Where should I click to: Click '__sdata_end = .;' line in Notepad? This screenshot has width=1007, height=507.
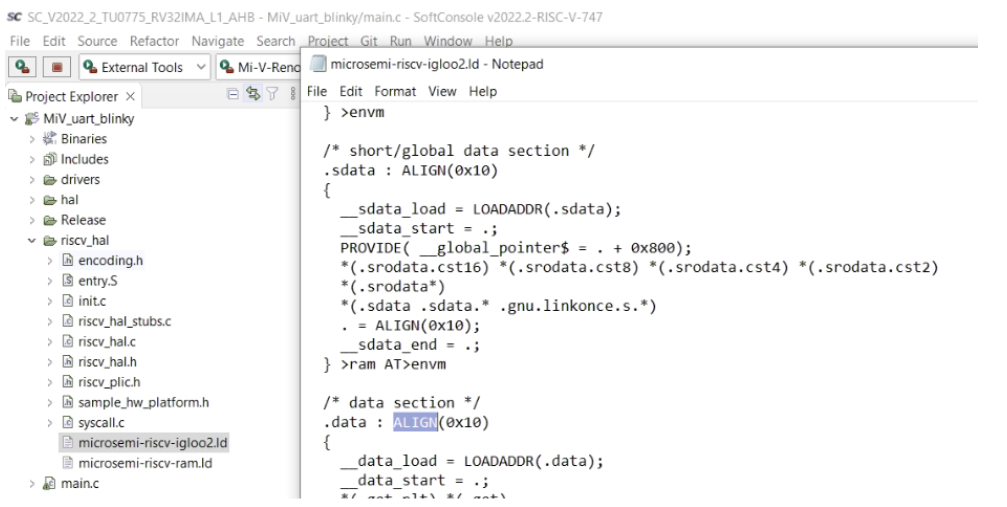tap(410, 345)
